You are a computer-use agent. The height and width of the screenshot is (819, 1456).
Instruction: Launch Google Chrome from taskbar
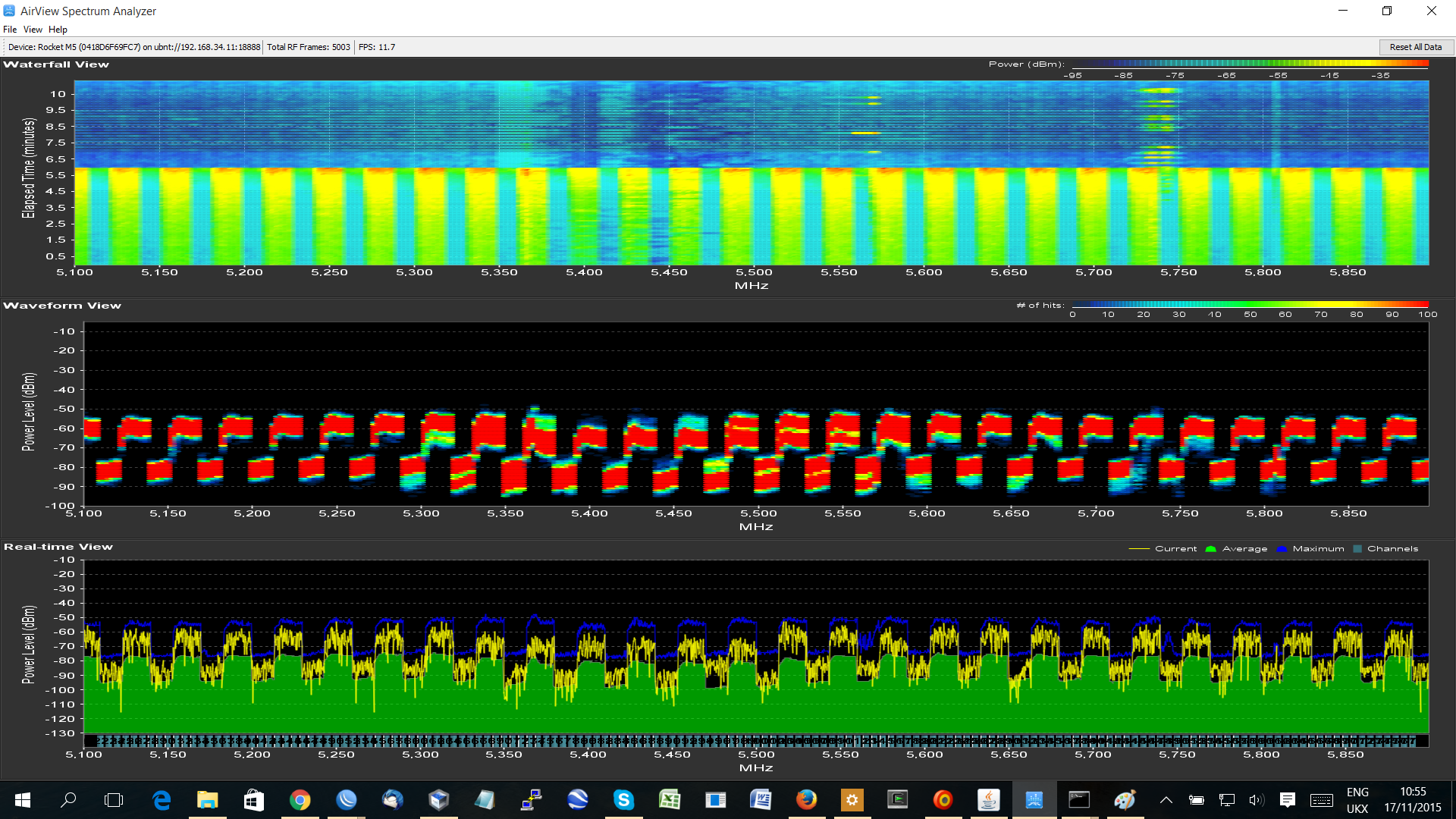[x=300, y=799]
